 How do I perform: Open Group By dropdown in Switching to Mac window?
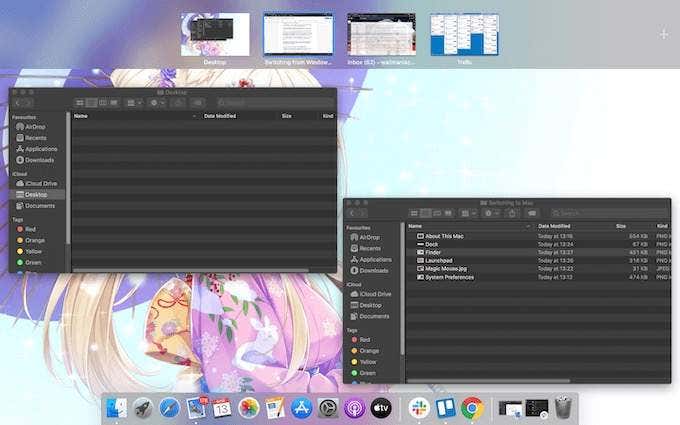(x=468, y=213)
